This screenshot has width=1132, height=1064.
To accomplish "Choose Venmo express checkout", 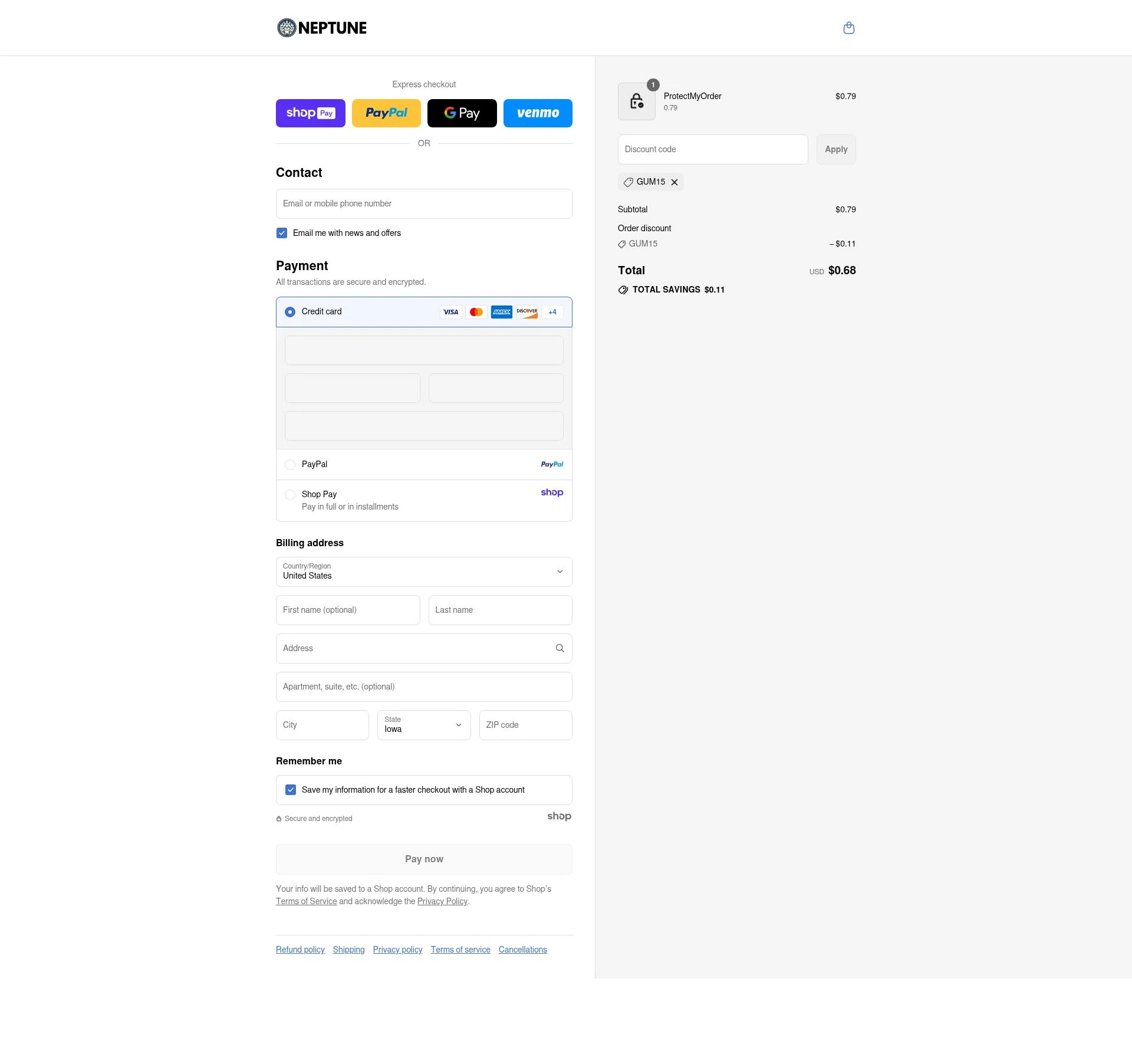I will (x=538, y=113).
